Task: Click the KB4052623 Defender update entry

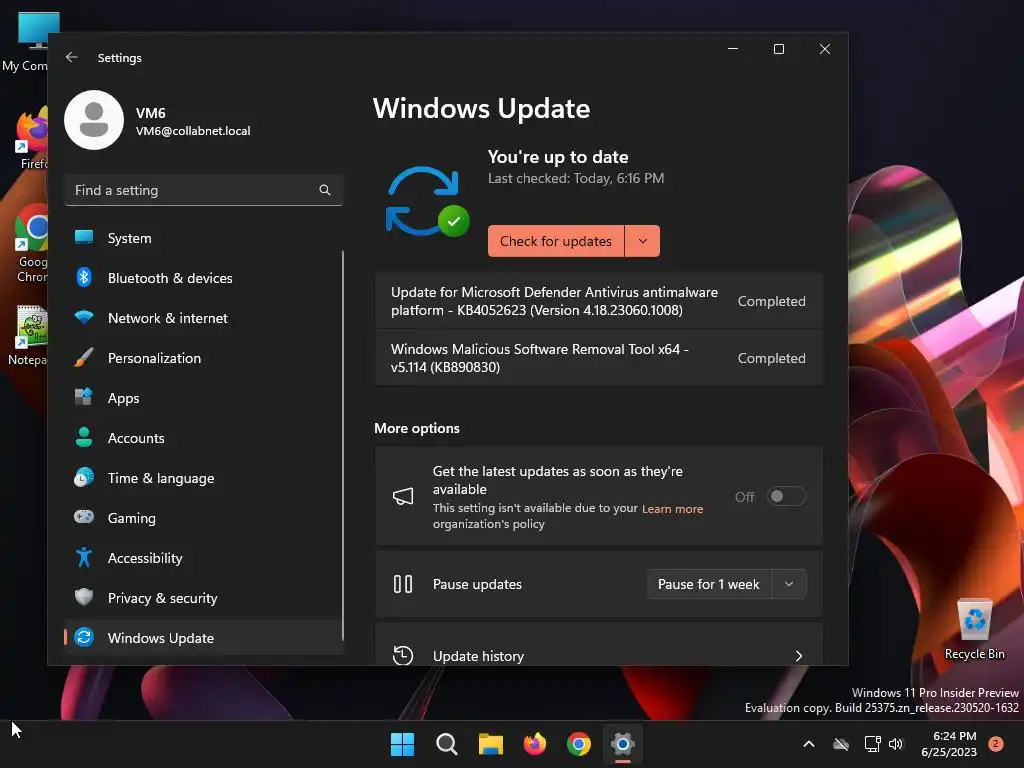Action: click(598, 301)
